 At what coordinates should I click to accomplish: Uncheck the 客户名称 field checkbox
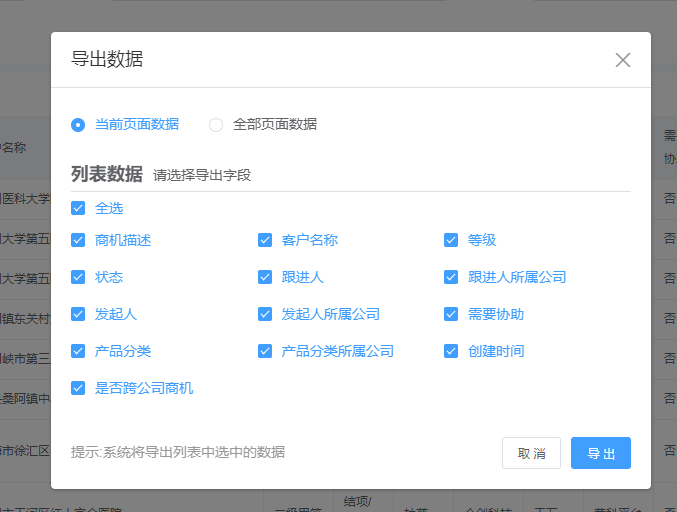coord(265,240)
